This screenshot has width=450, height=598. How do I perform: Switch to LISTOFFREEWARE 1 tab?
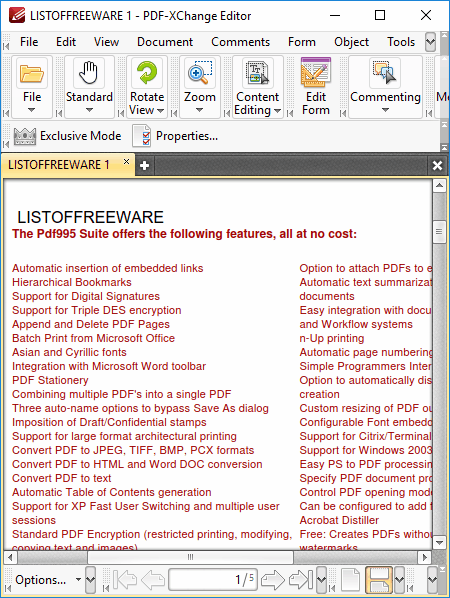click(x=59, y=165)
